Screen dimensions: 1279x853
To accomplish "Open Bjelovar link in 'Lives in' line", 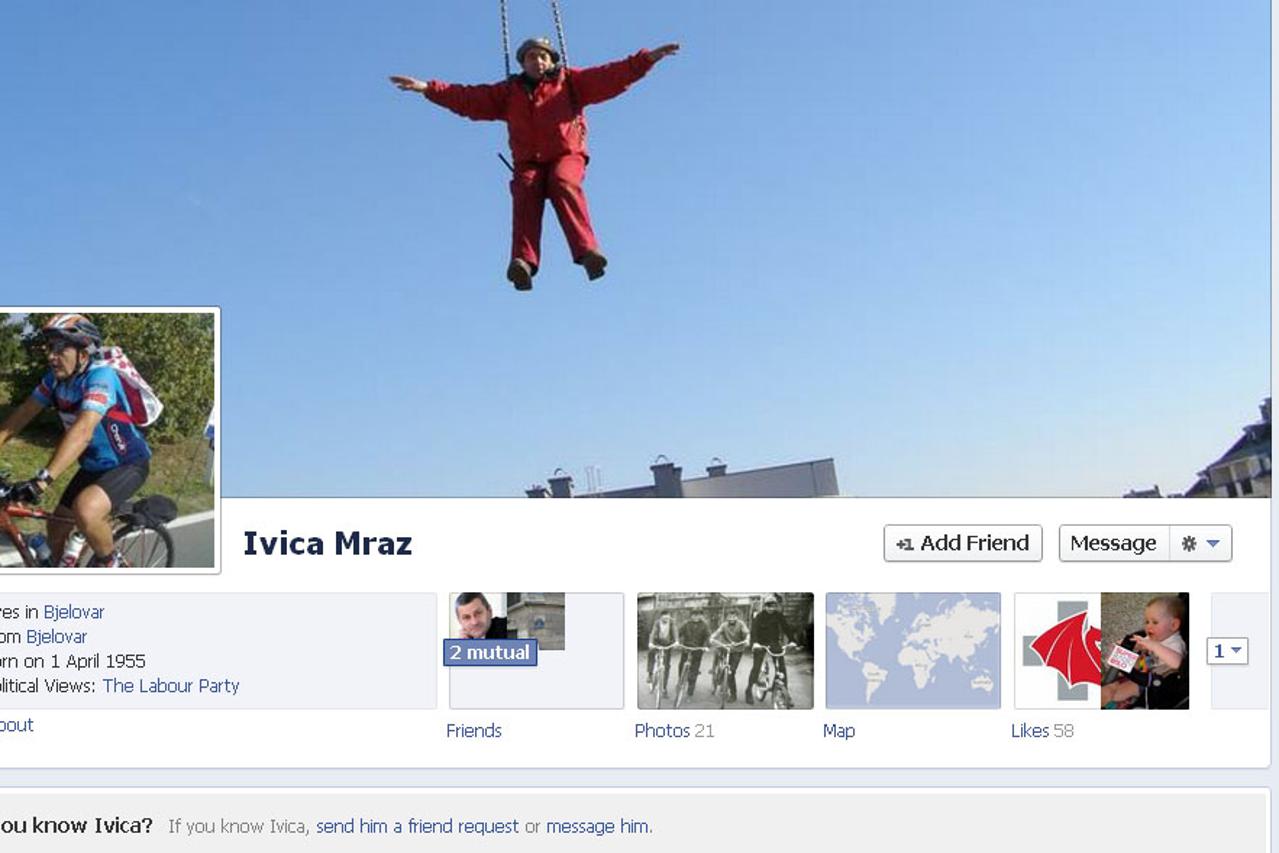I will [x=73, y=612].
